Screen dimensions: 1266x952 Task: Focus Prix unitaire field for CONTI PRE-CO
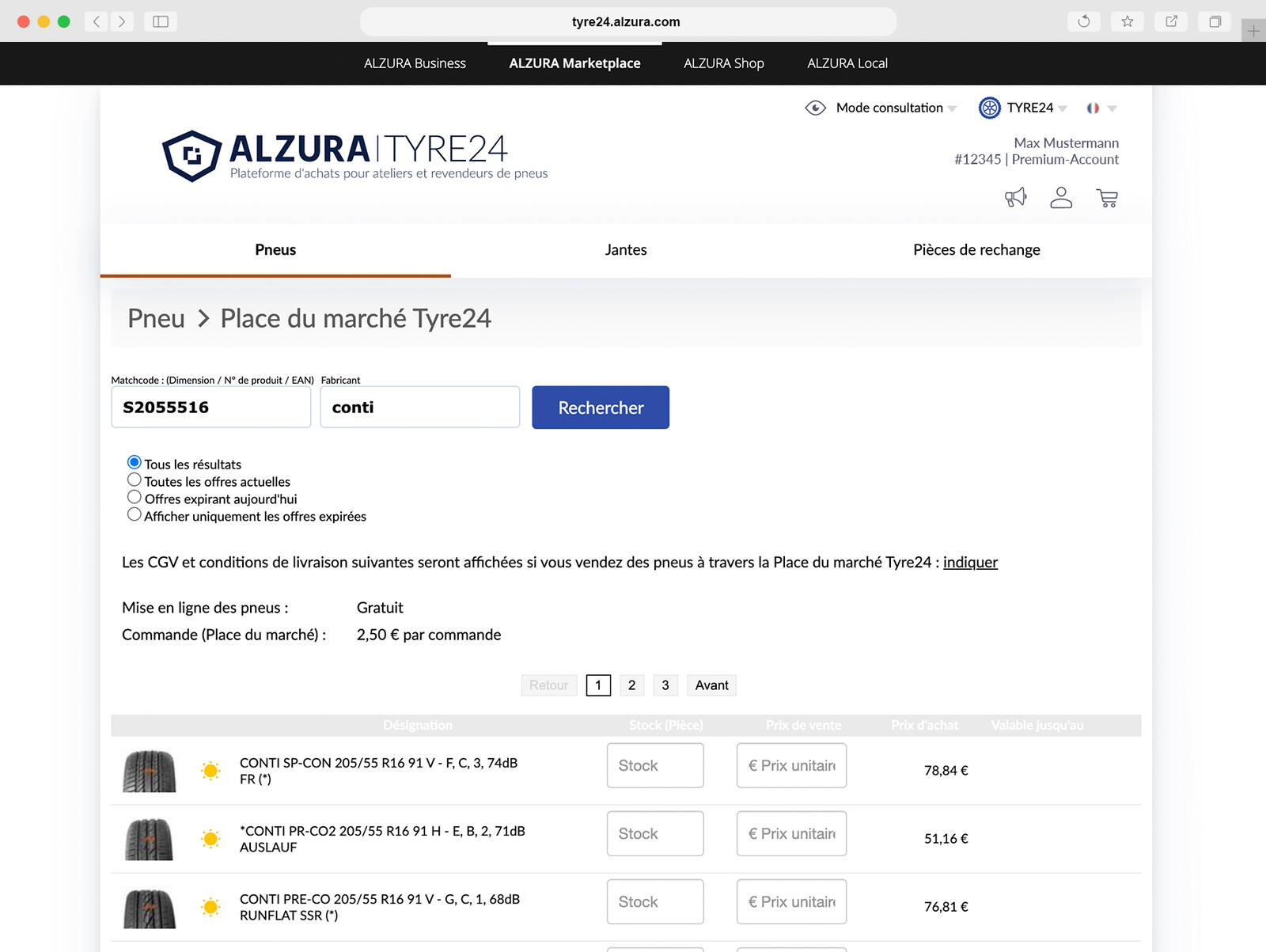(x=791, y=901)
